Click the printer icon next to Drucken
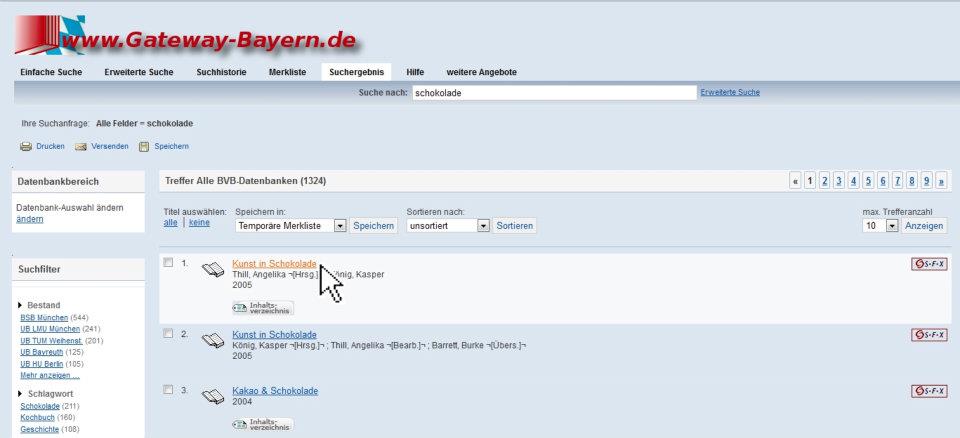 click(26, 146)
